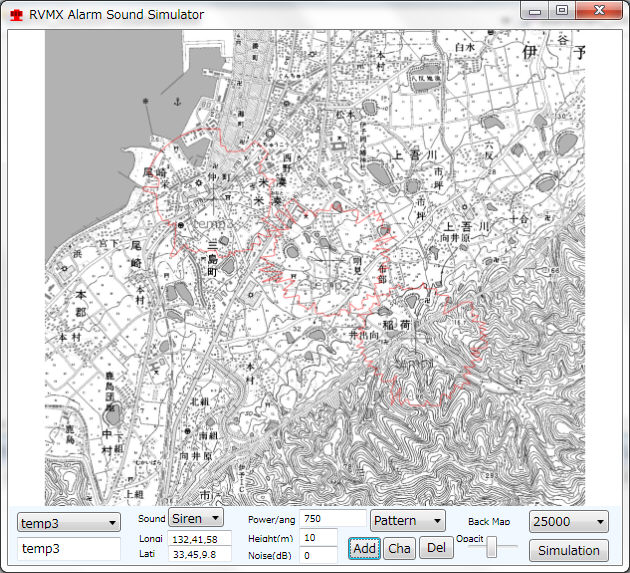Screen dimensions: 630x573
Task: Click the temp3 name text field
Action: tap(69, 549)
